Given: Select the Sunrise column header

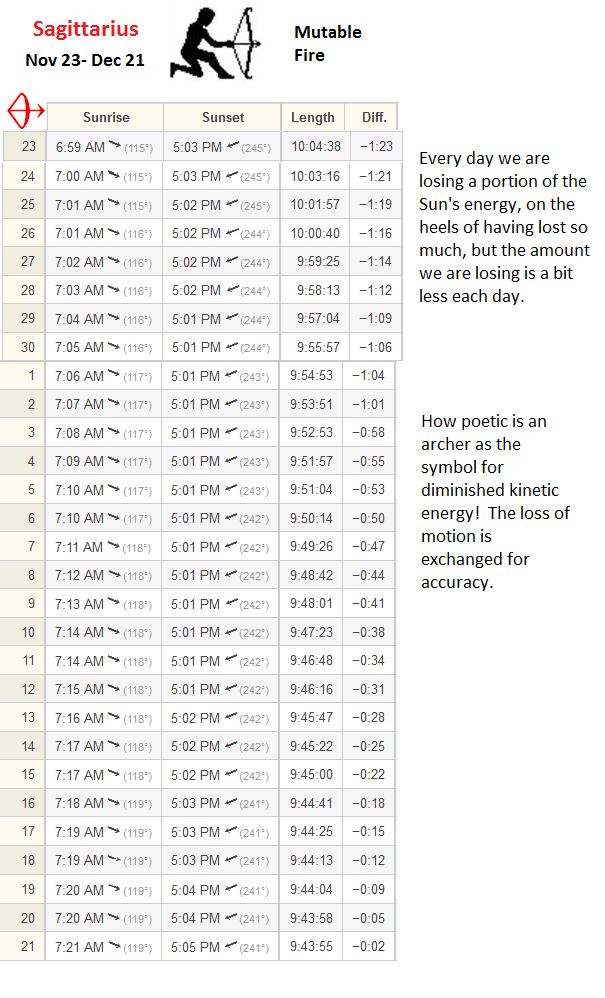Looking at the screenshot, I should click(106, 117).
